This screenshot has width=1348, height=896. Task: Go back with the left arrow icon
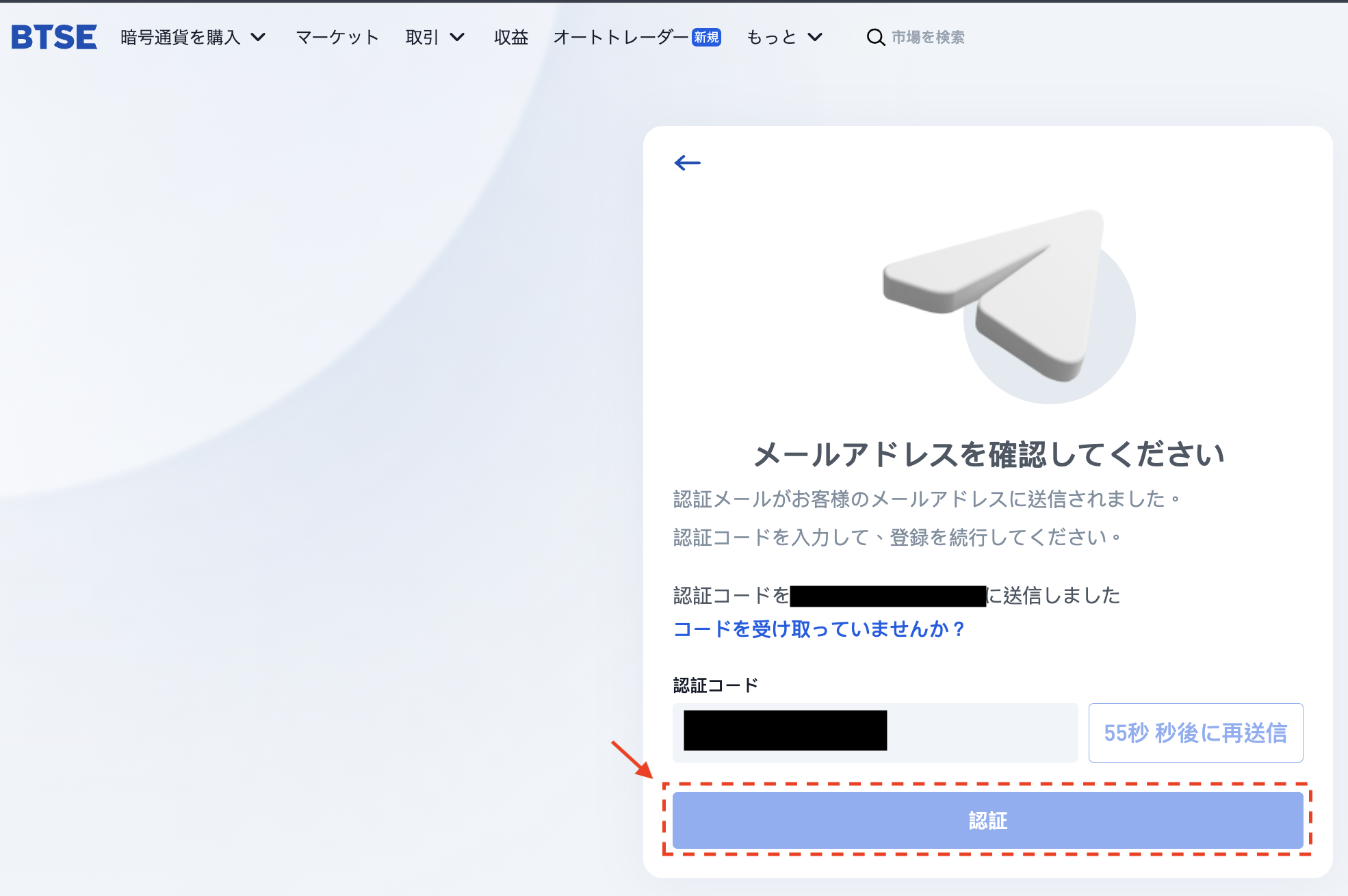pos(687,163)
